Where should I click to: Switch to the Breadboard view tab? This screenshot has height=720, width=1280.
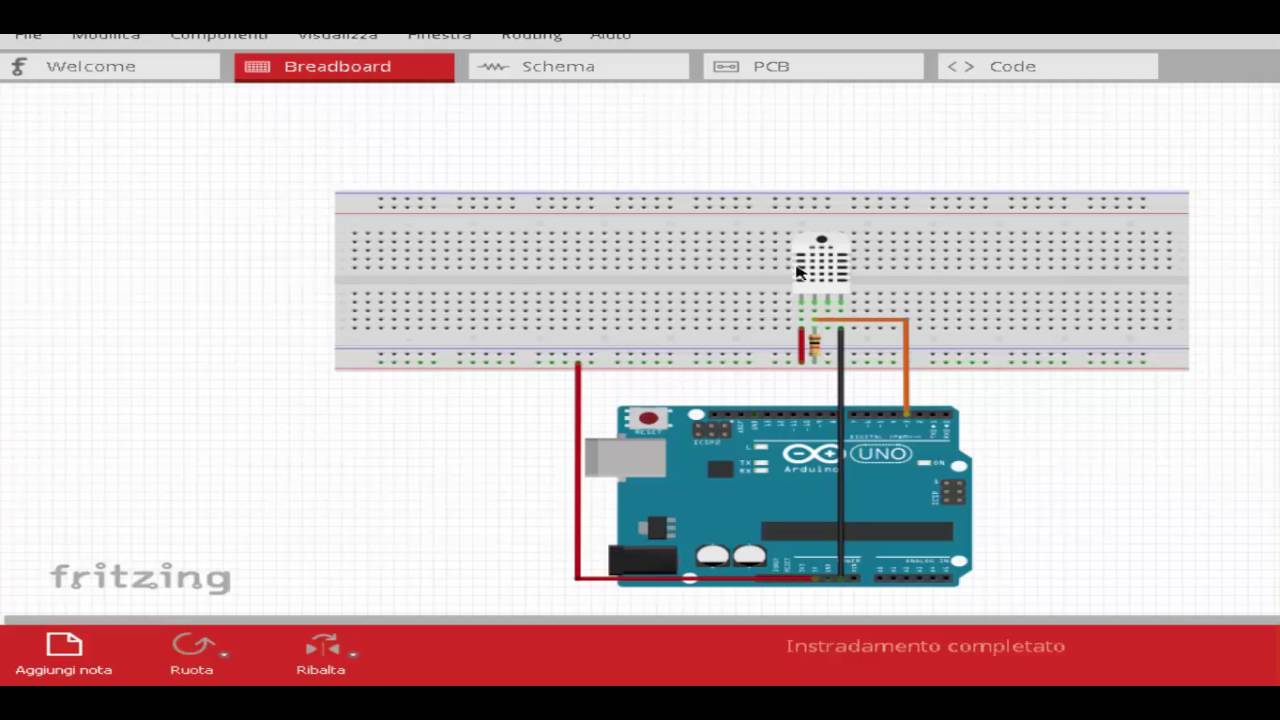point(344,66)
